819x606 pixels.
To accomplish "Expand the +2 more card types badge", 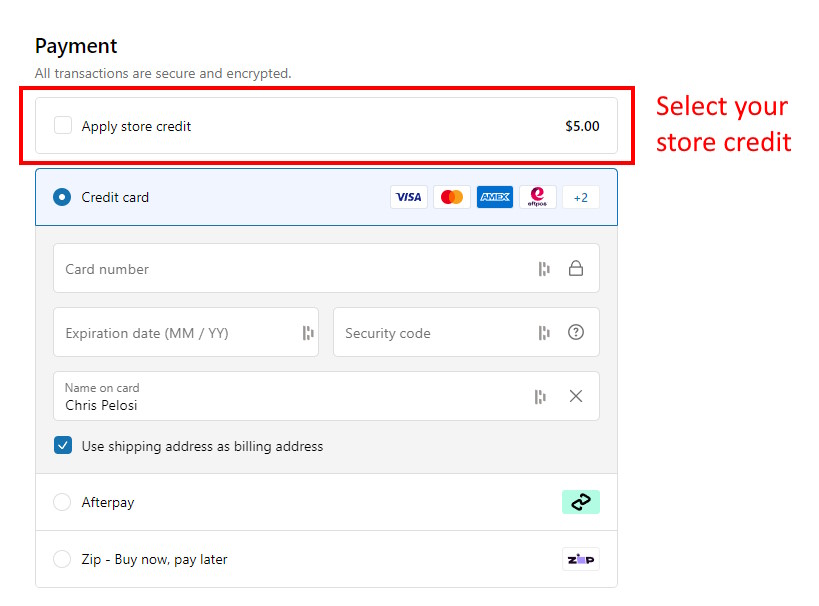I will (x=581, y=197).
